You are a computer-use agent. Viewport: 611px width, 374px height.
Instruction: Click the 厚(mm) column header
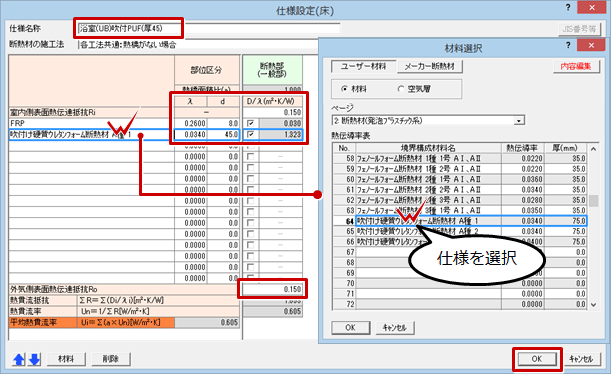pos(565,148)
